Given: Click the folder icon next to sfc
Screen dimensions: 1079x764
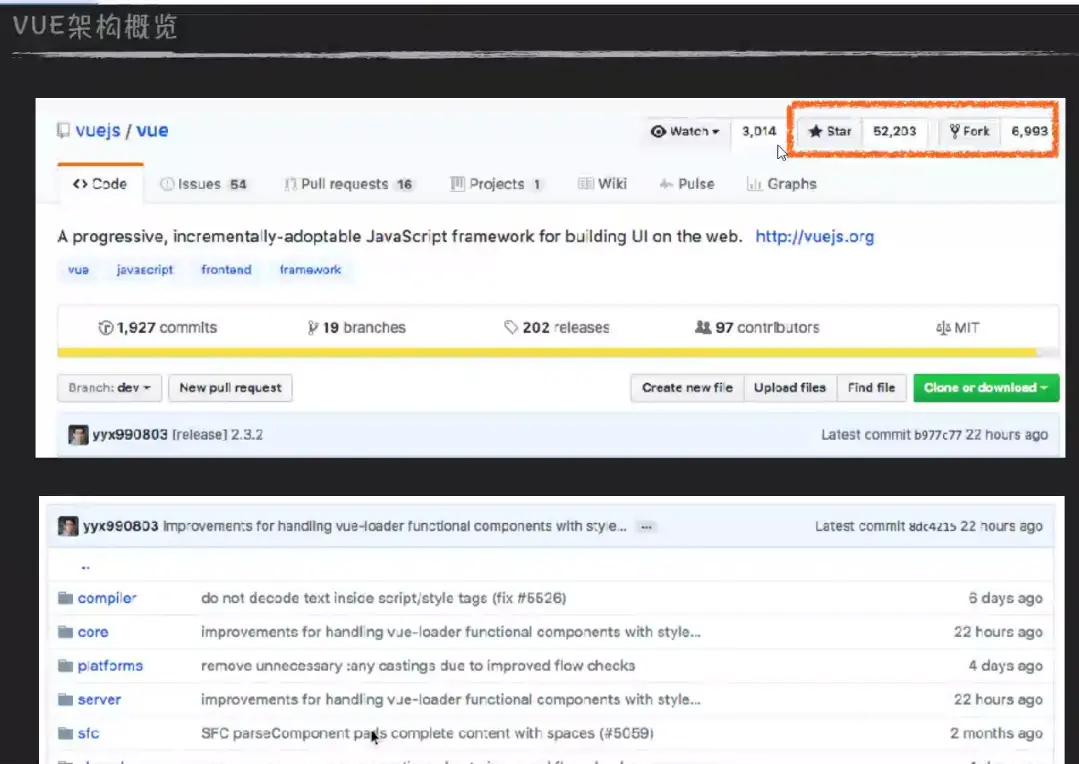Looking at the screenshot, I should pyautogui.click(x=65, y=733).
